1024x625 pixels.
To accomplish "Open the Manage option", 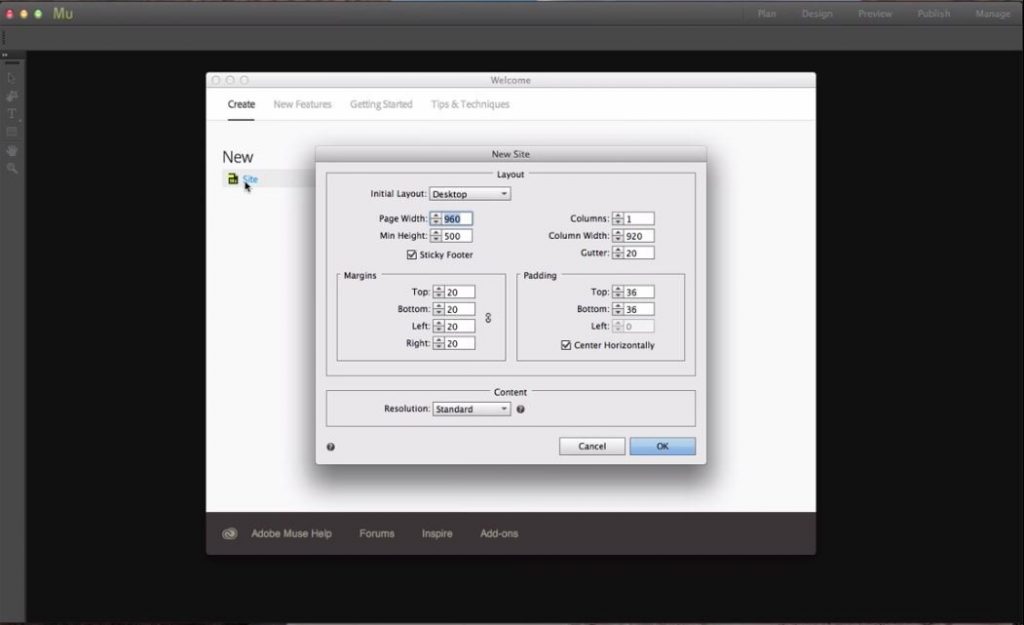I will click(993, 14).
